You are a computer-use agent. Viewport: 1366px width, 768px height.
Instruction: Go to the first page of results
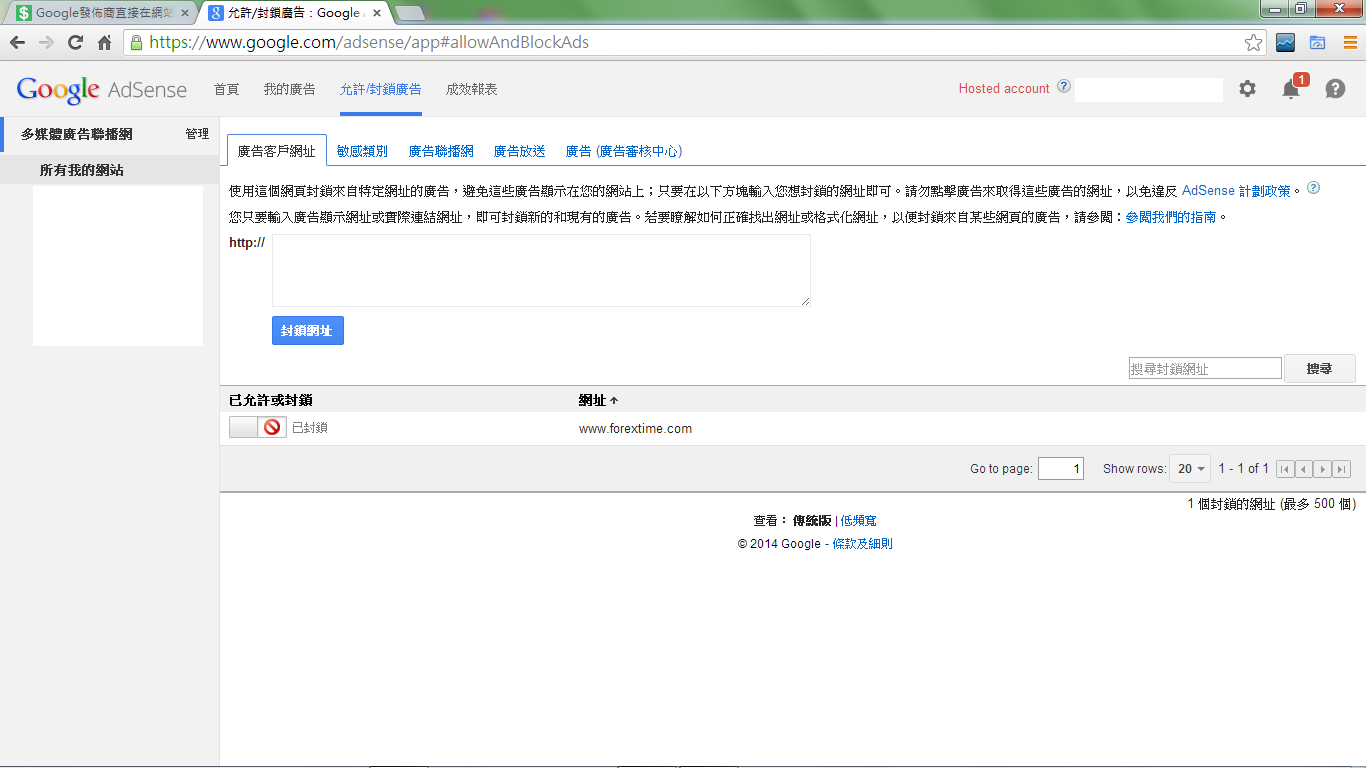coord(1285,469)
